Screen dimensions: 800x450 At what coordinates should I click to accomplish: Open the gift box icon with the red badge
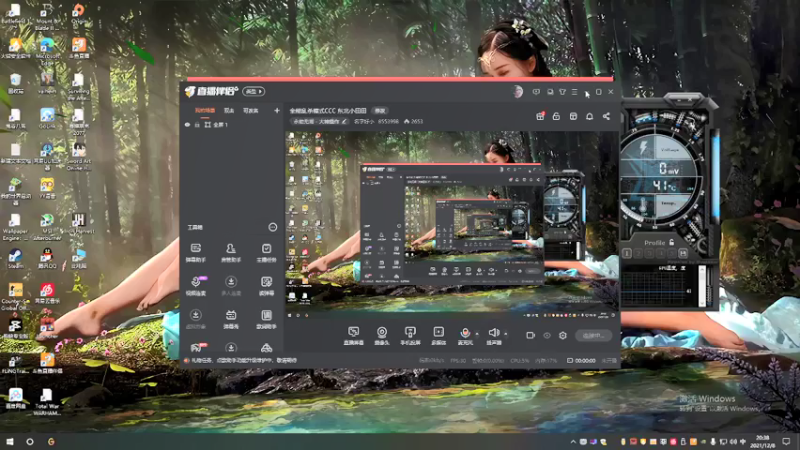point(540,116)
